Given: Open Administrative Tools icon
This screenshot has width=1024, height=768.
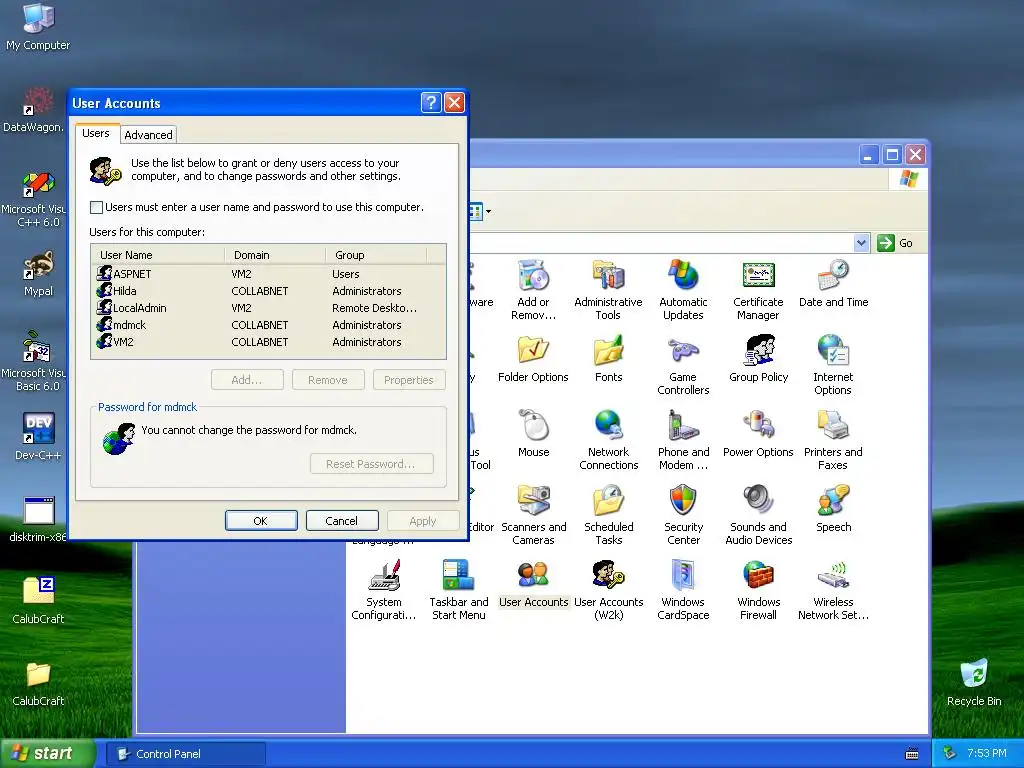Looking at the screenshot, I should pos(608,289).
